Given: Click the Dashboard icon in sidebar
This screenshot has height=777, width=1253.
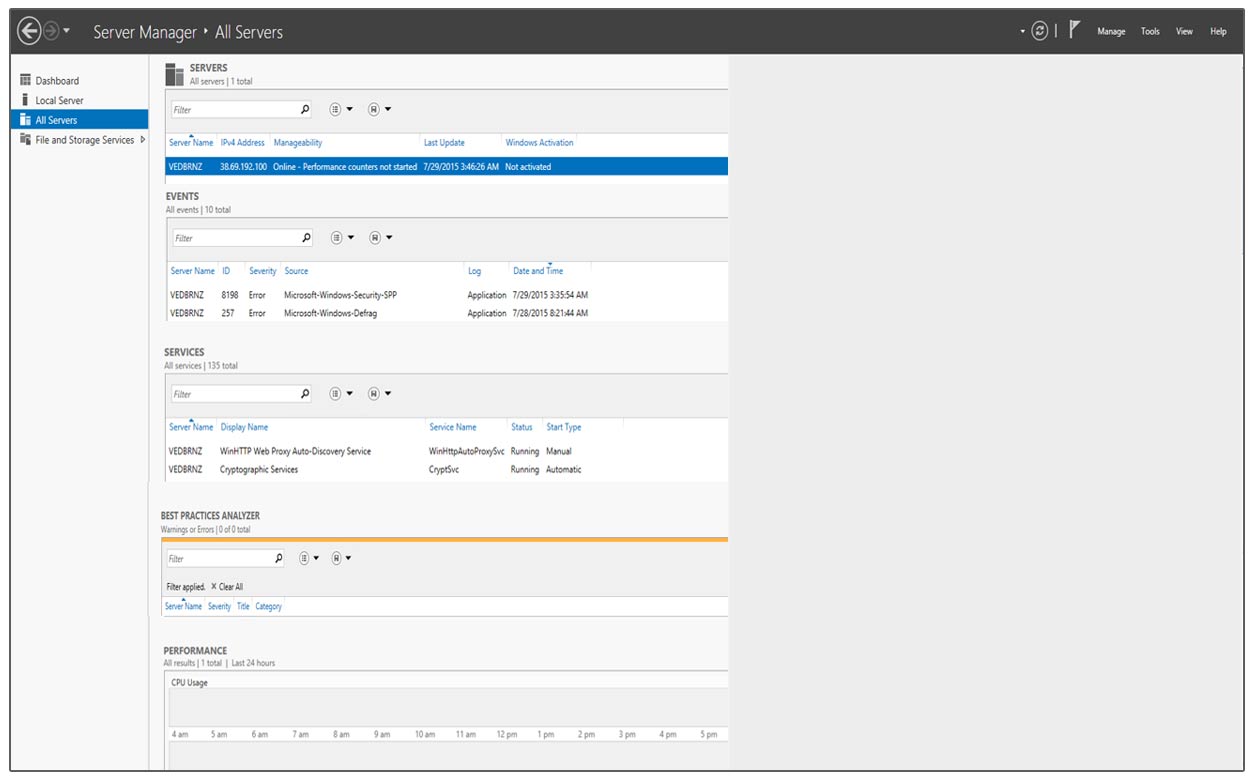Looking at the screenshot, I should (26, 80).
